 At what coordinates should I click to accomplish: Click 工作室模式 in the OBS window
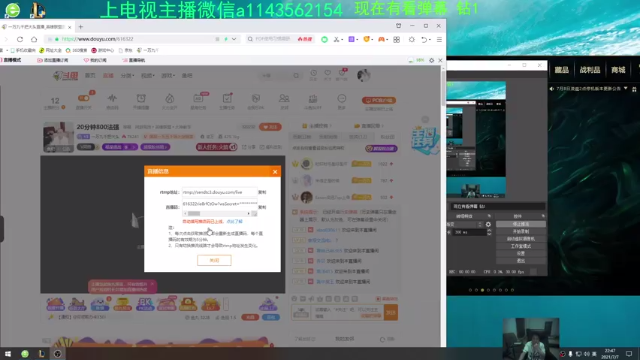pyautogui.click(x=521, y=246)
